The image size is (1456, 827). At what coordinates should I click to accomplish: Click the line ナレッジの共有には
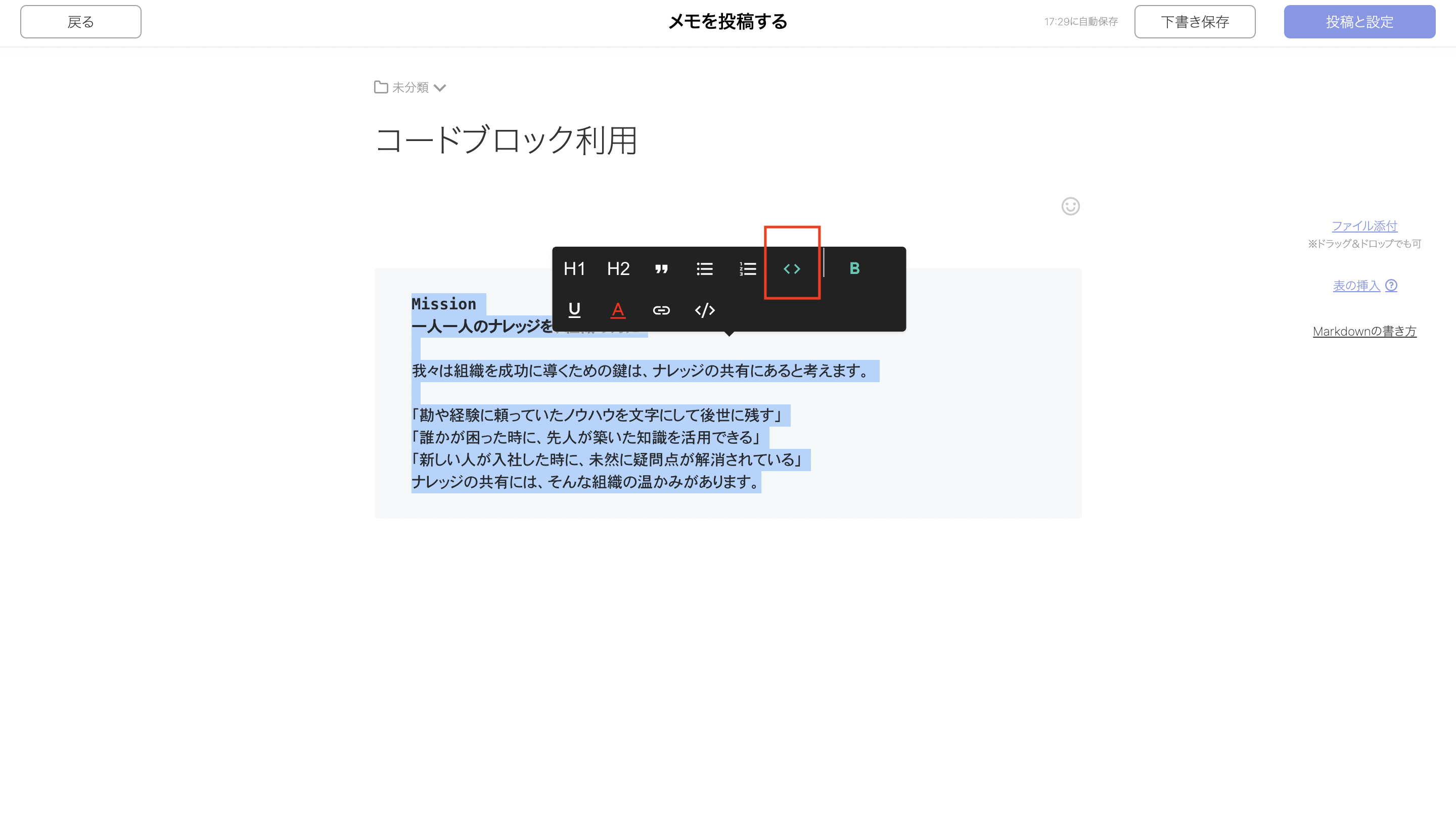(x=585, y=482)
